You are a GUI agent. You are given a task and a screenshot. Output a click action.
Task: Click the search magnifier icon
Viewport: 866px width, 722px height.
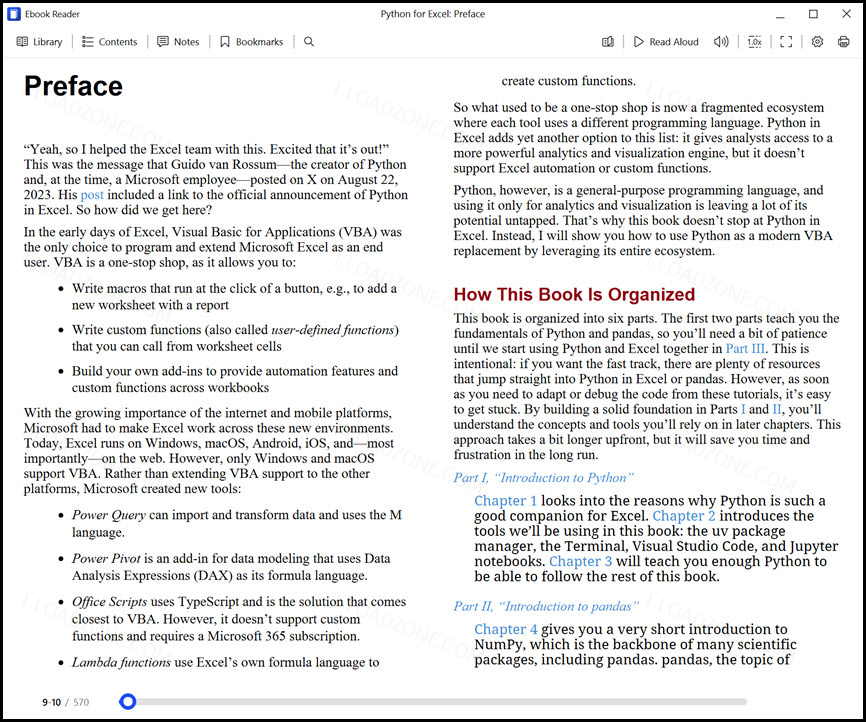click(x=309, y=41)
